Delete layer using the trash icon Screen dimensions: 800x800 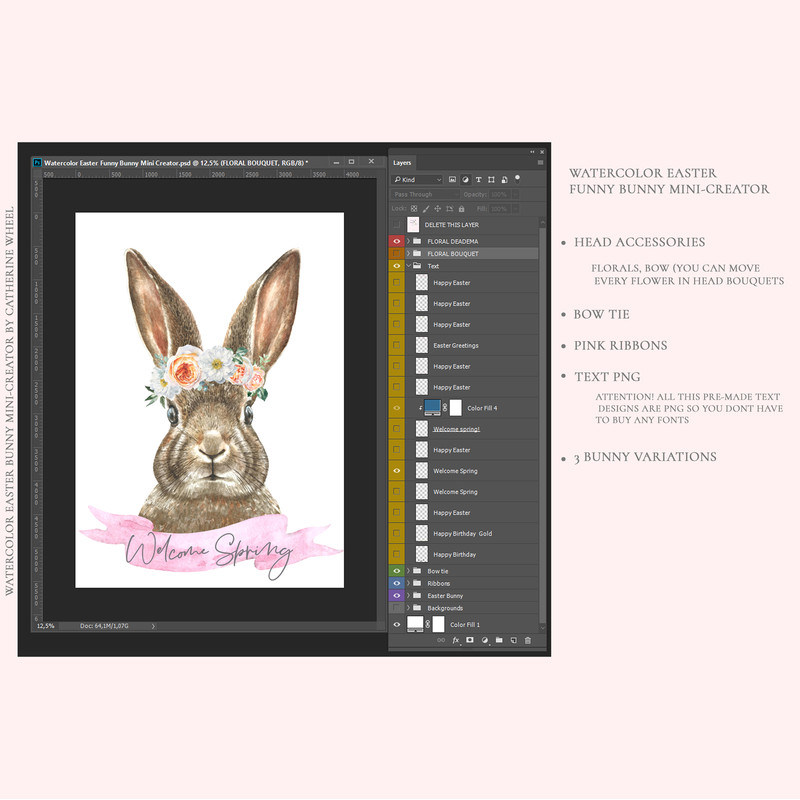(x=528, y=640)
